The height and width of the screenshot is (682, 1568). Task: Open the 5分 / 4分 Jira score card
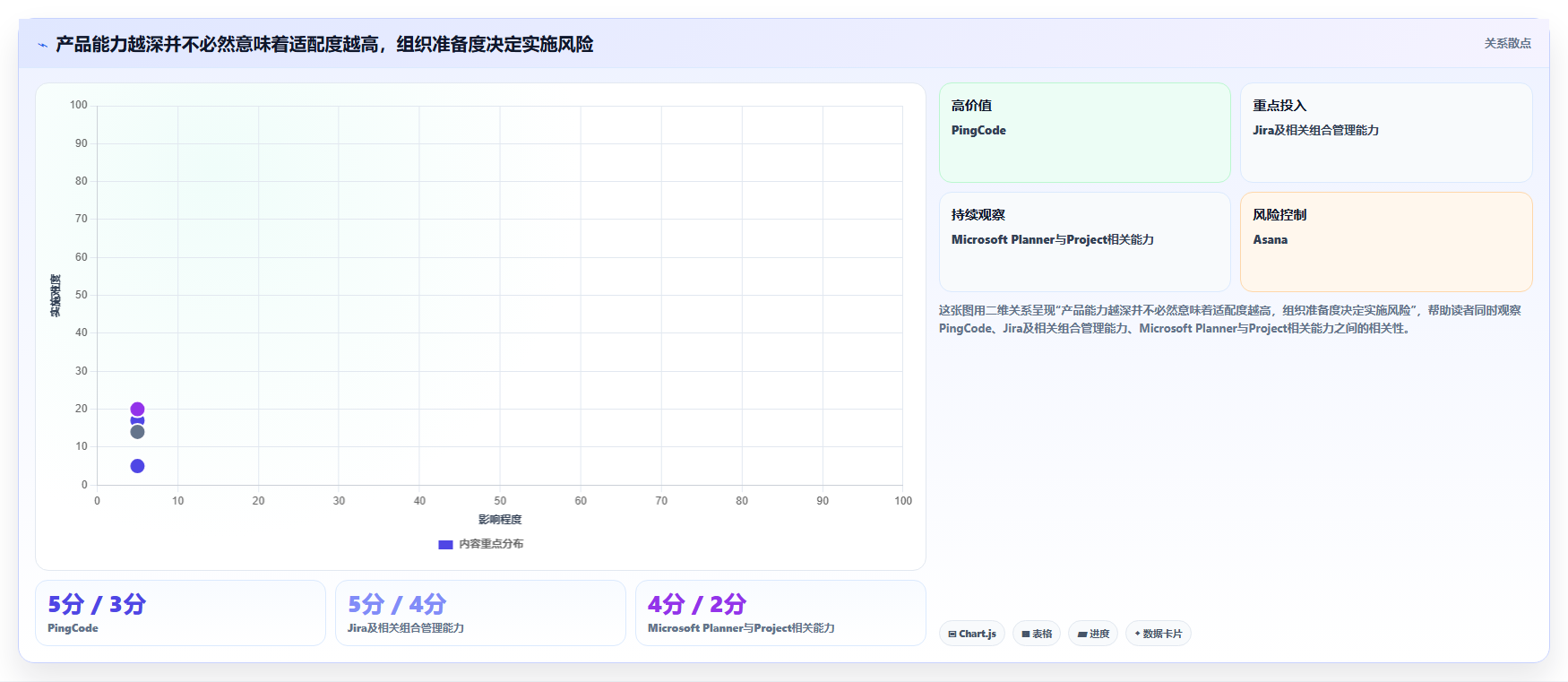pos(480,613)
